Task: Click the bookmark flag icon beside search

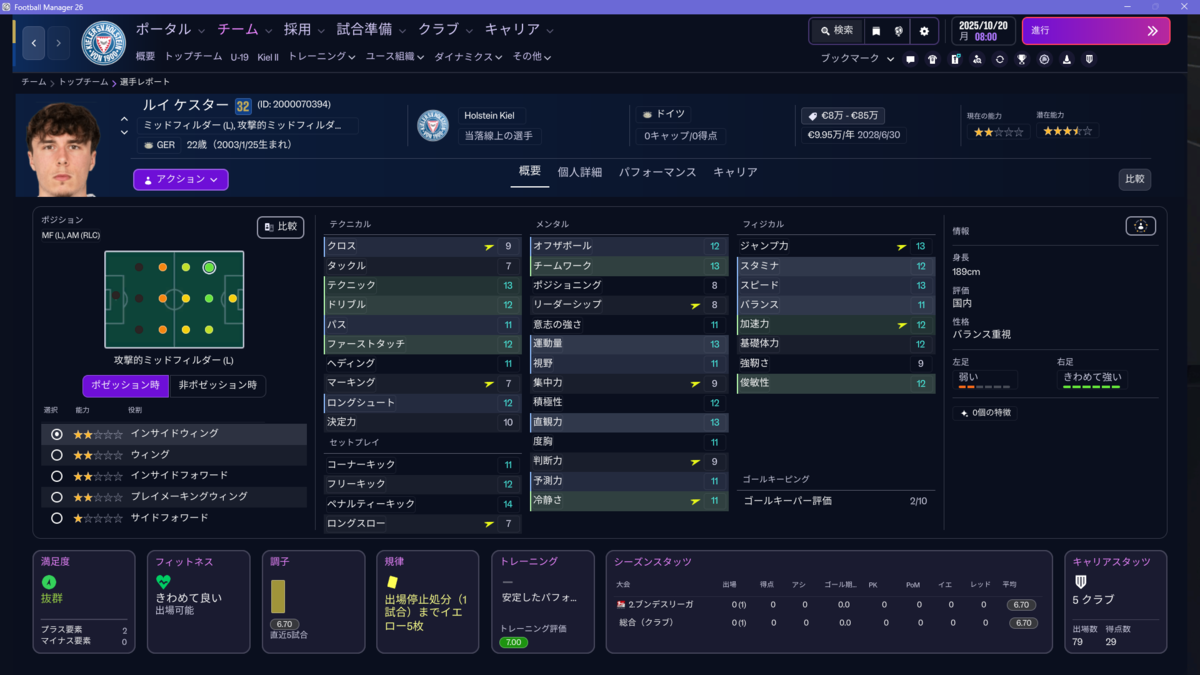Action: [876, 31]
